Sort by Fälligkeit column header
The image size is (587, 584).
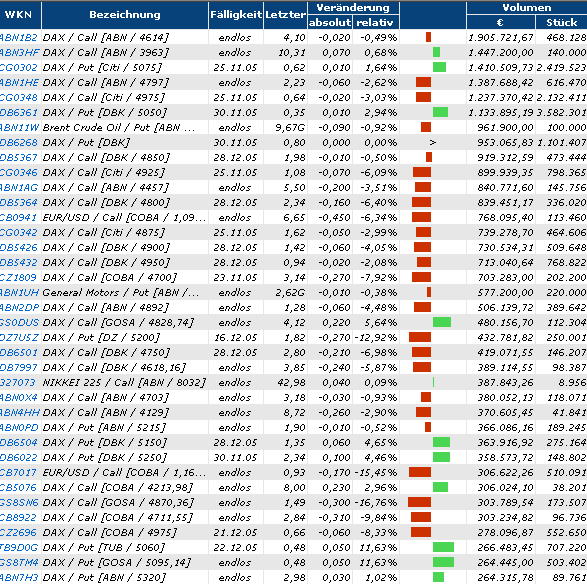tap(236, 15)
